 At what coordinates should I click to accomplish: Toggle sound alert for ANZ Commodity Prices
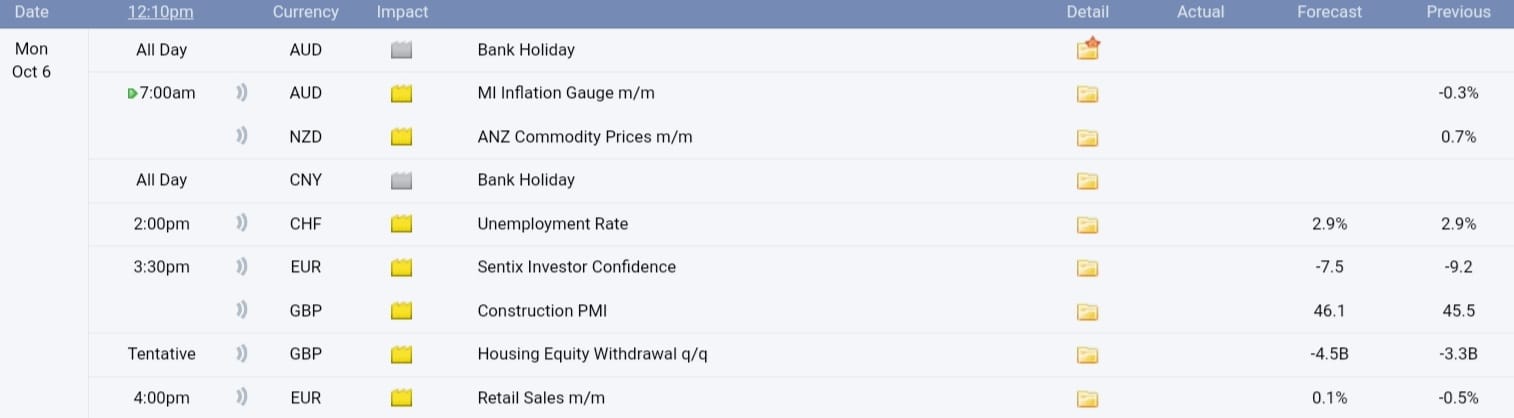[x=241, y=136]
